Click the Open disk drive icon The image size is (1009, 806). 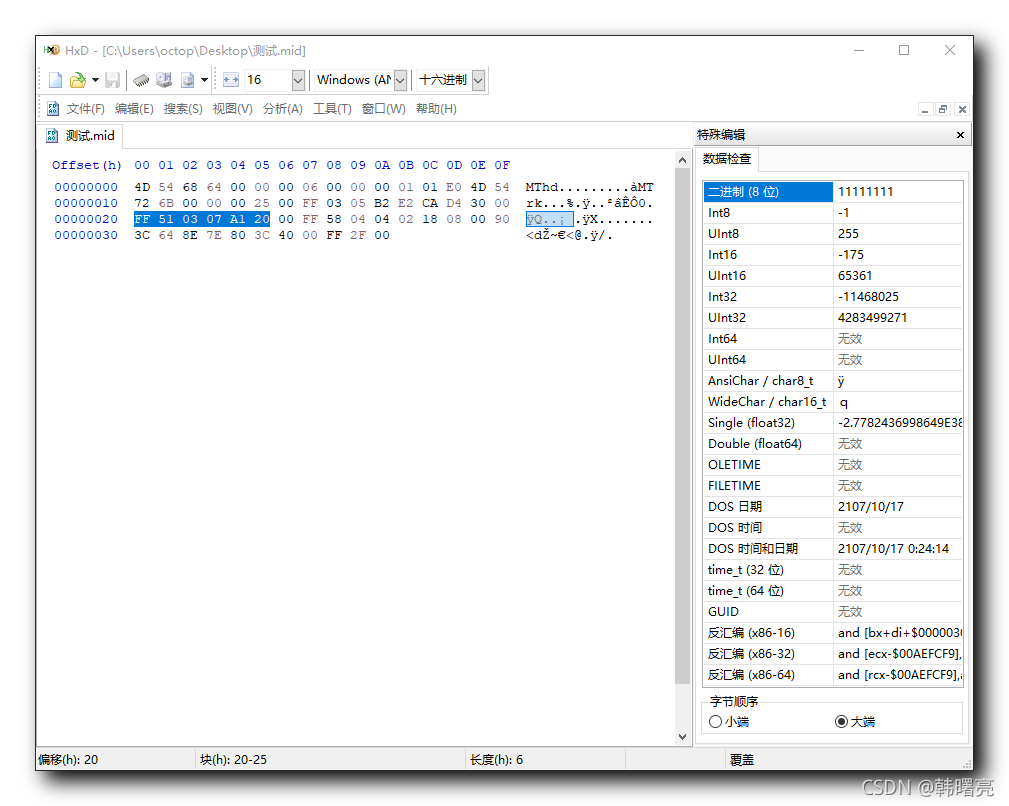point(164,80)
